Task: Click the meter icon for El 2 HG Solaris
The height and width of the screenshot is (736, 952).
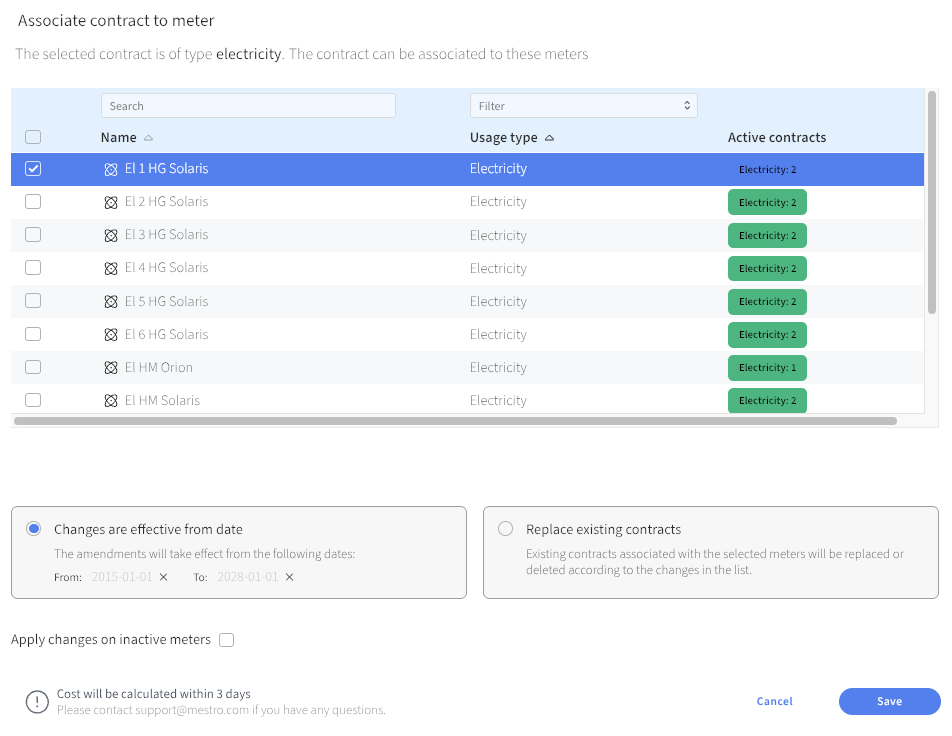Action: pyautogui.click(x=110, y=202)
